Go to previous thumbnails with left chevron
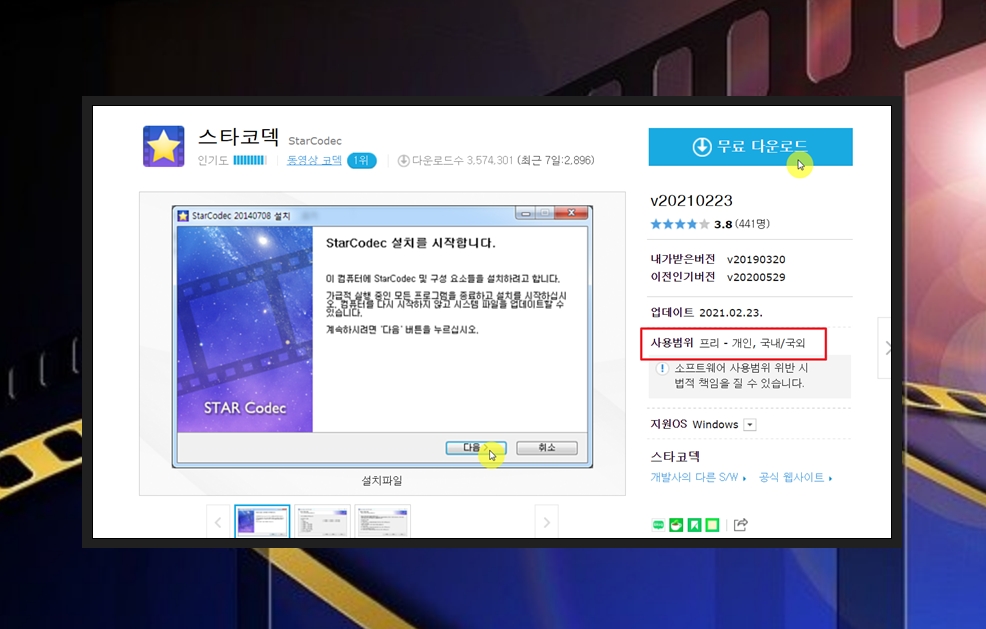 [x=218, y=522]
